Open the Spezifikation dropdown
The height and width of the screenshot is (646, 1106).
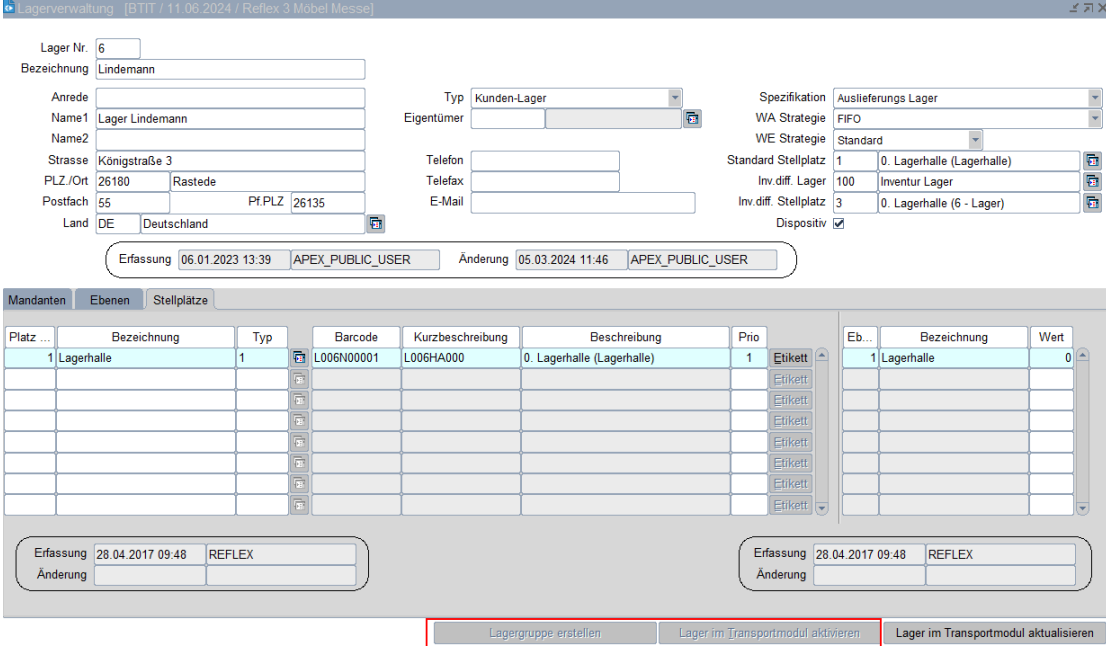click(x=1094, y=98)
